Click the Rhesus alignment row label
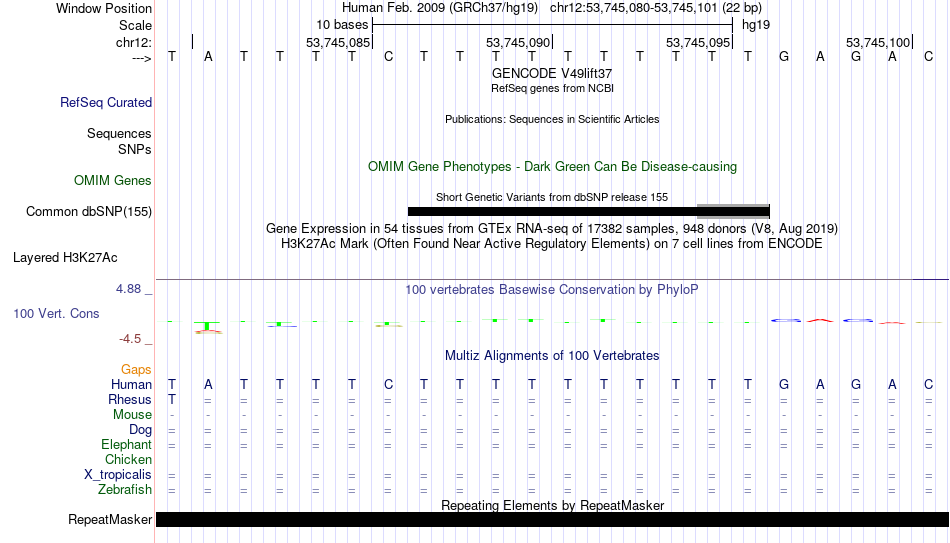 pyautogui.click(x=130, y=400)
